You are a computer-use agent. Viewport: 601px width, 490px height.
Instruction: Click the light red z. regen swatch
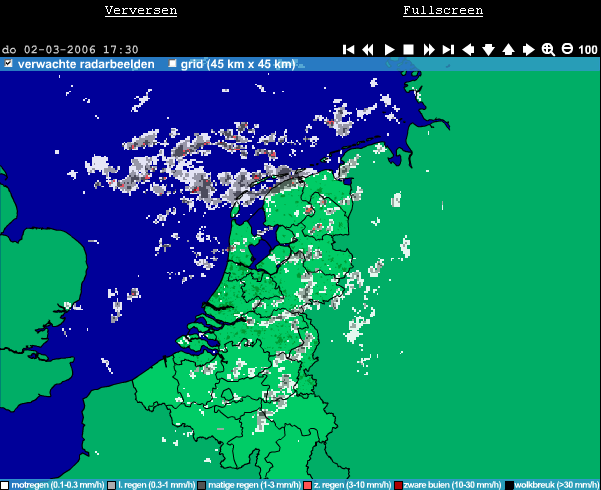coord(307,485)
